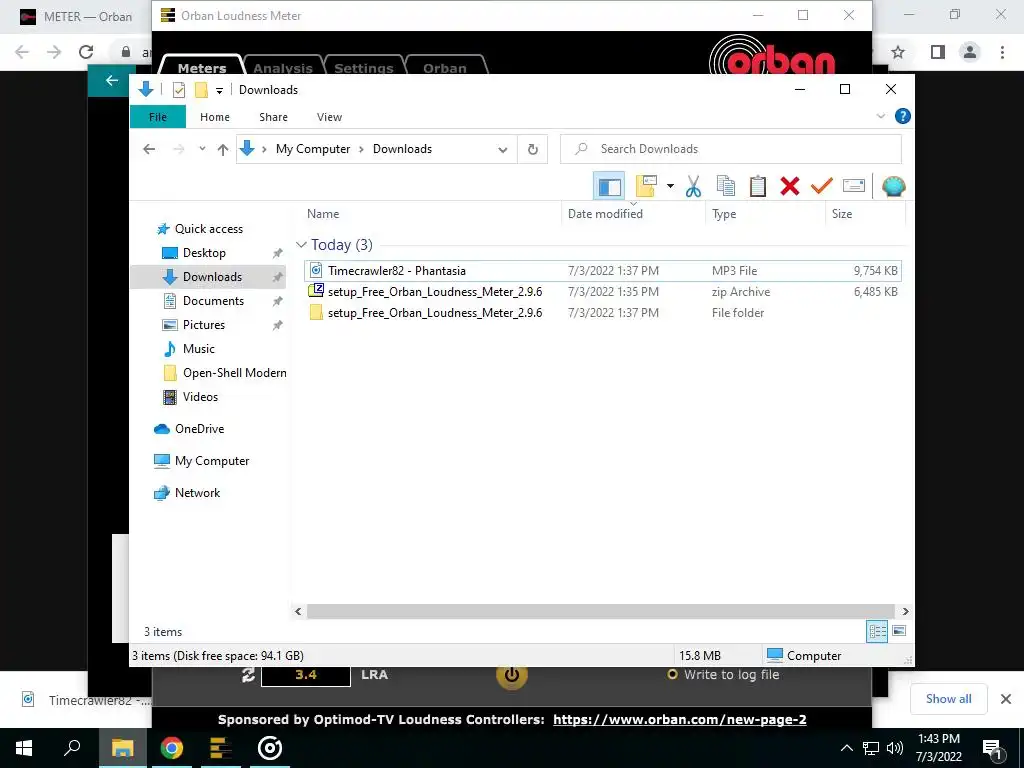The width and height of the screenshot is (1024, 768).
Task: Click the horizontal scrollbar right arrow
Action: [905, 611]
